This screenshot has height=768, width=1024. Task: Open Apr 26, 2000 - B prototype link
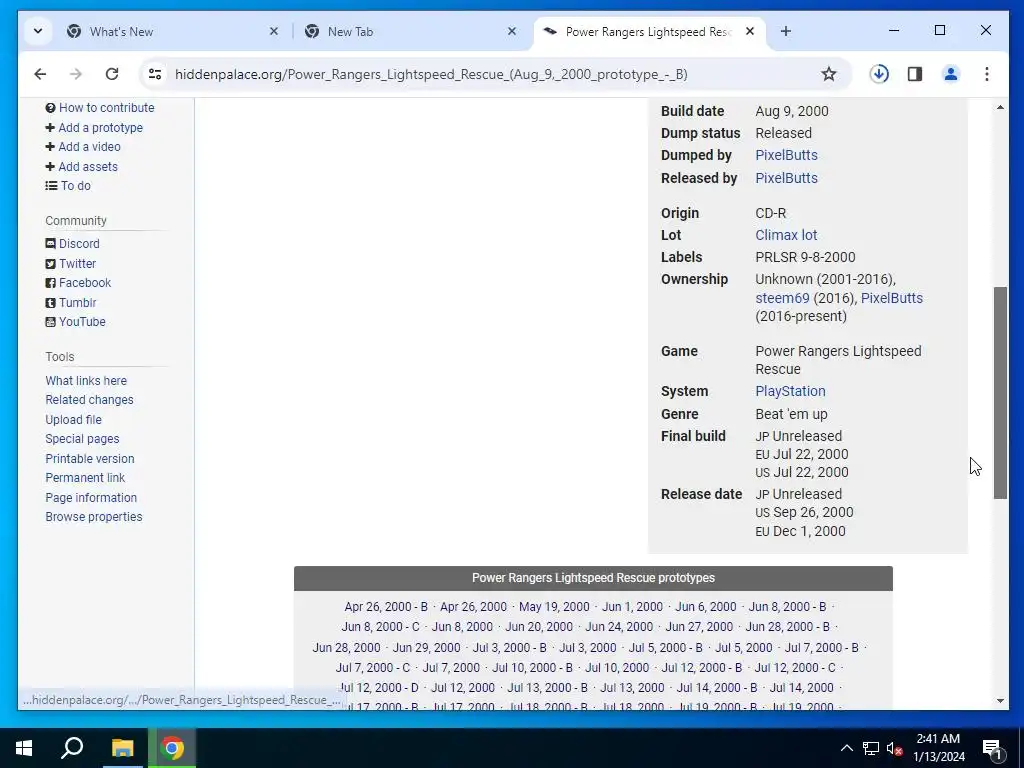[x=386, y=607]
